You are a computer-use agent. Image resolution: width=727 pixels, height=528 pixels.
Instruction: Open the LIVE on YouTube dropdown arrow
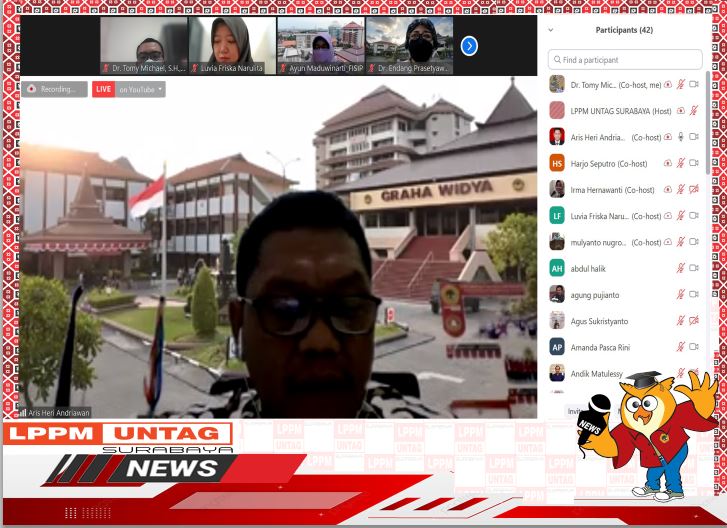[160, 89]
